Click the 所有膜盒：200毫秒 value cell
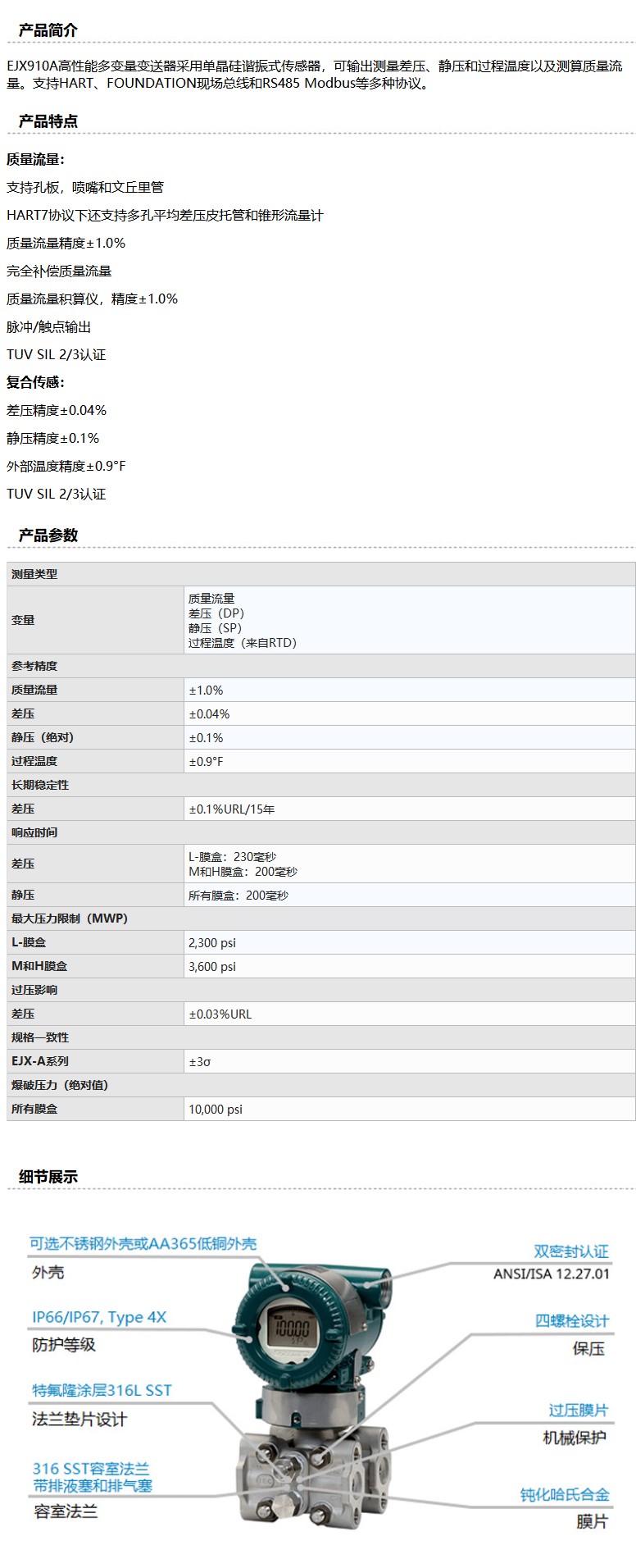This screenshot has width=636, height=1568. tap(409, 895)
